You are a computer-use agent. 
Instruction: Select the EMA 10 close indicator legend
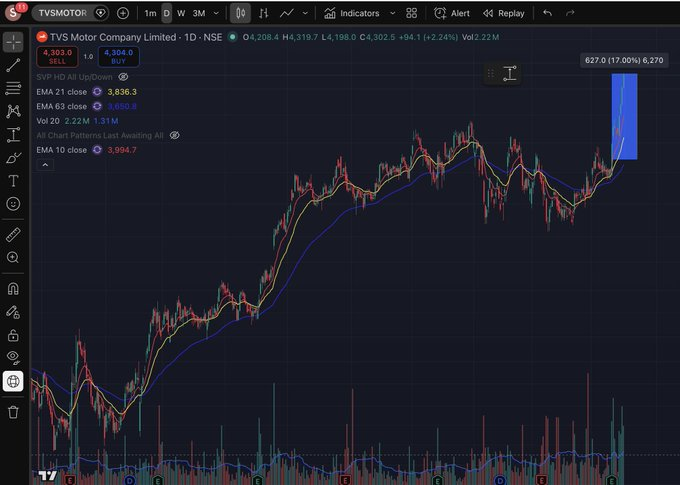click(62, 150)
